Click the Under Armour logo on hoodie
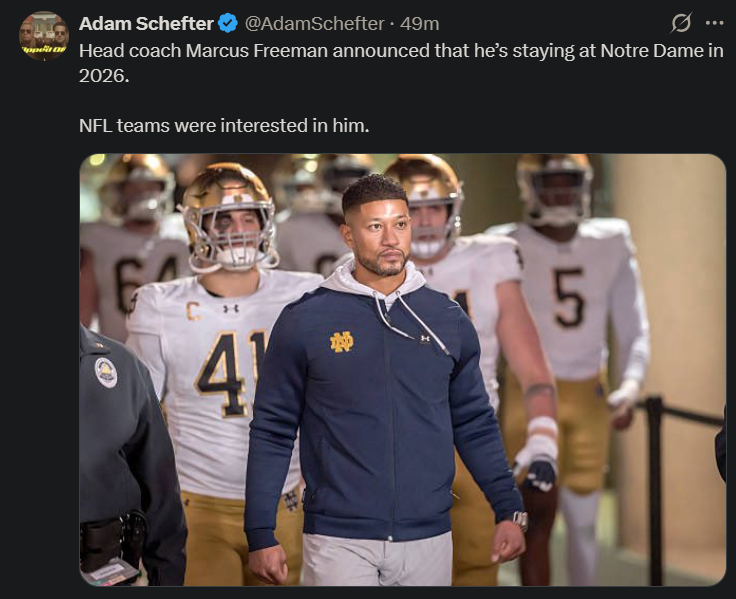Screen dimensions: 736x599 click(425, 339)
